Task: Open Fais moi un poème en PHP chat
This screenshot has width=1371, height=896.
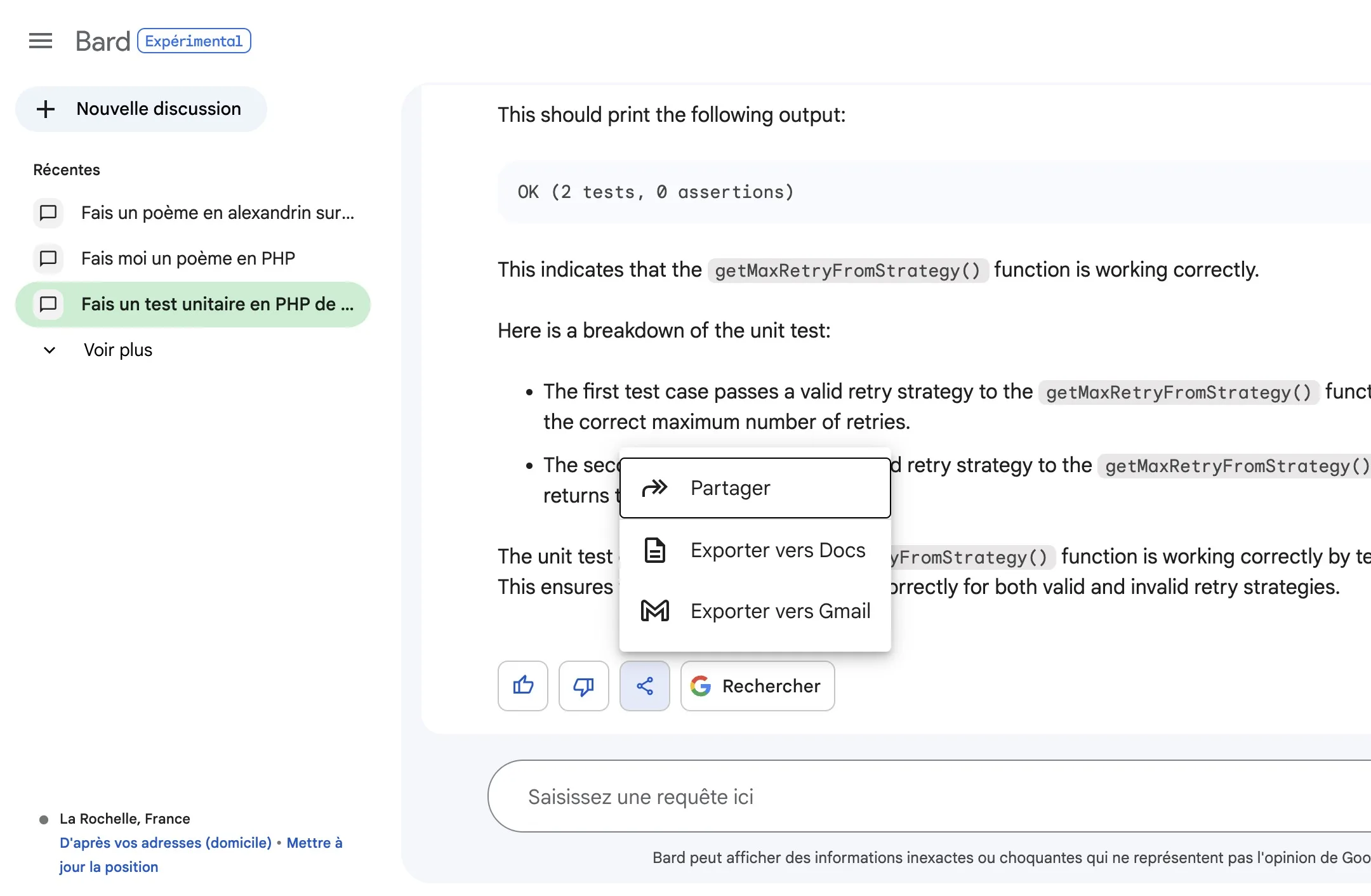Action: [188, 259]
